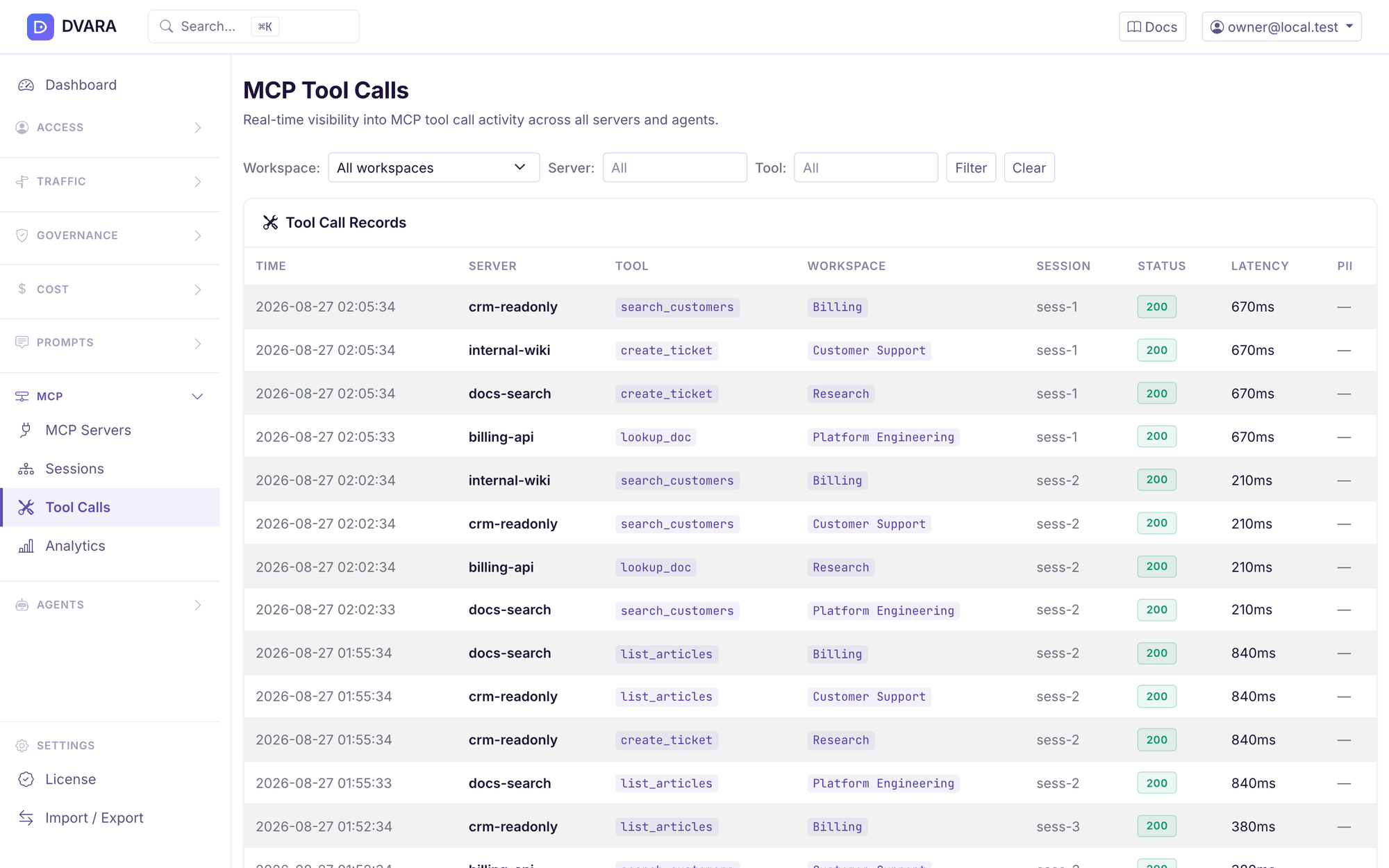
Task: Expand the Traffic section chevron
Action: [198, 181]
